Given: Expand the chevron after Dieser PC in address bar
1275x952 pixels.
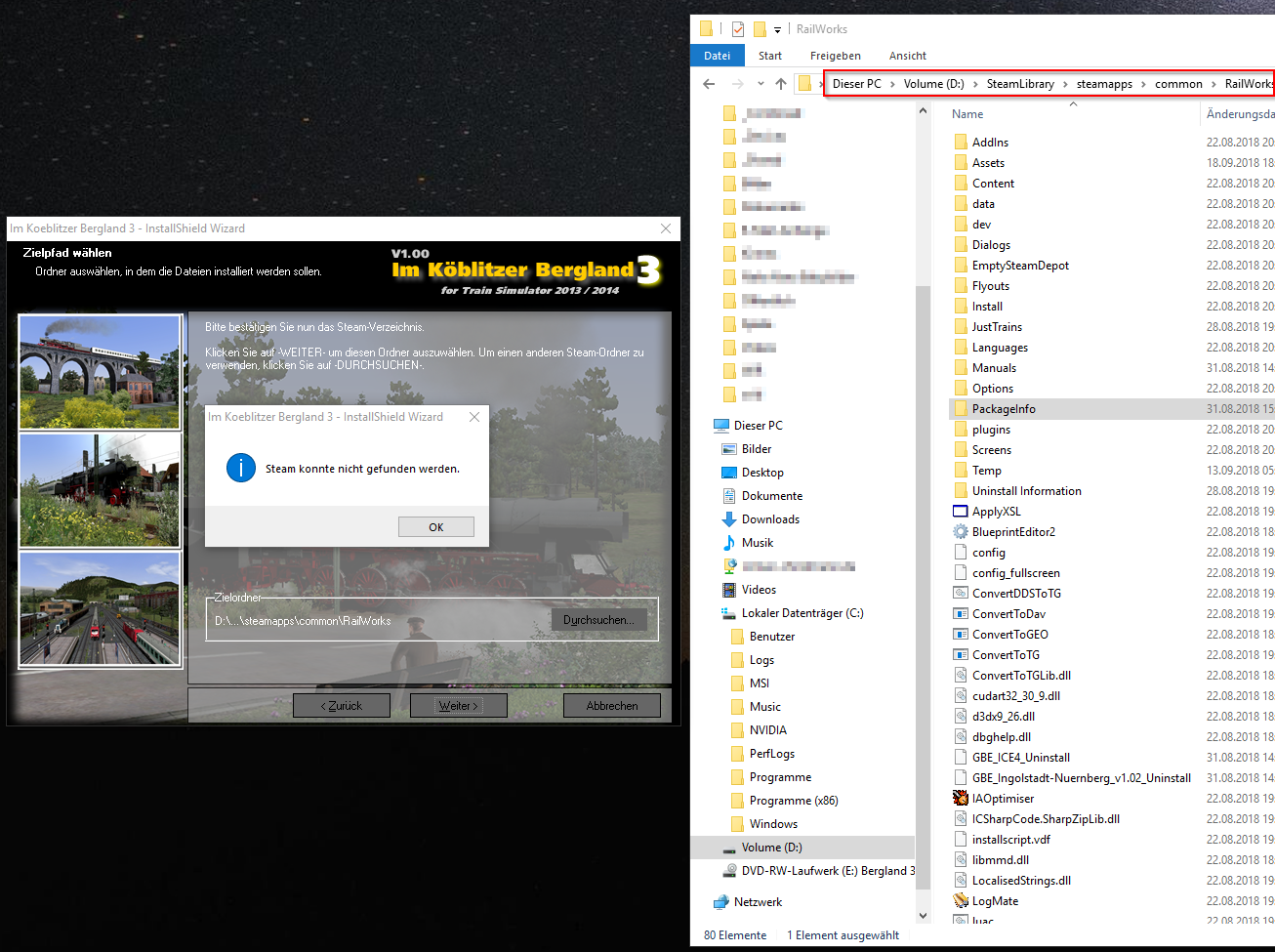Looking at the screenshot, I should tap(892, 84).
